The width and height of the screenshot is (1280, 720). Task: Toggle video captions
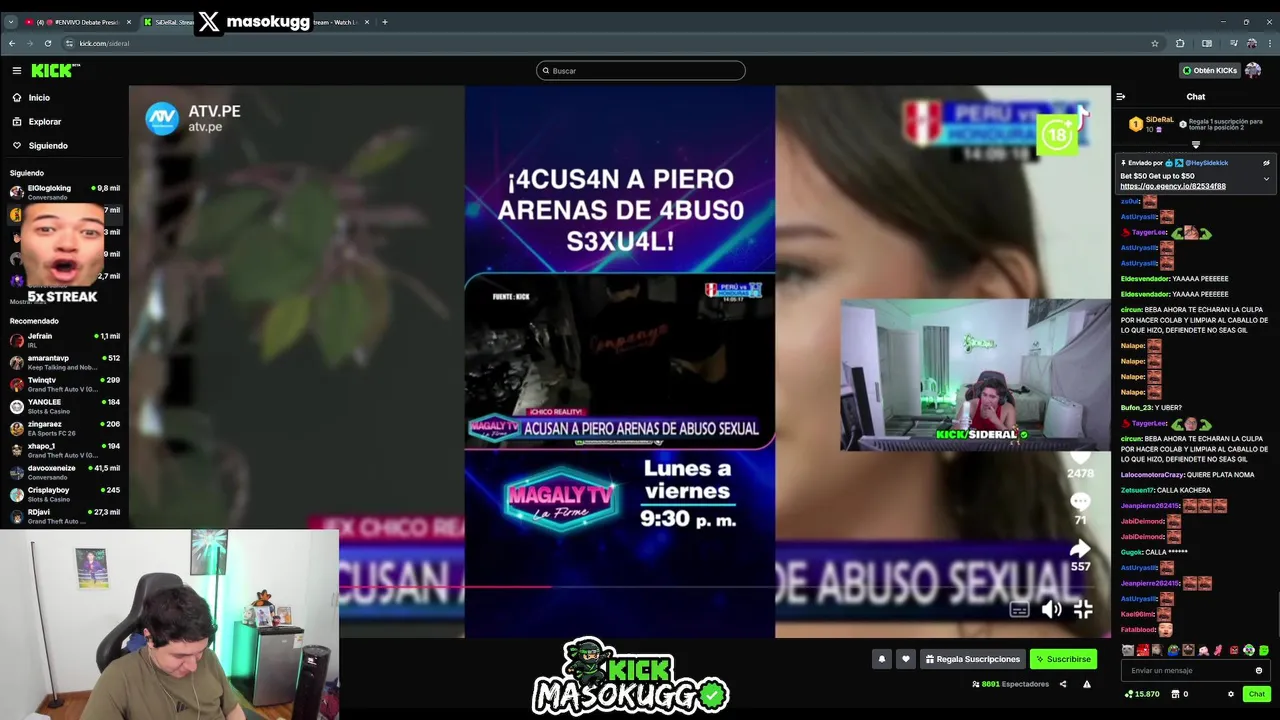coord(1019,609)
